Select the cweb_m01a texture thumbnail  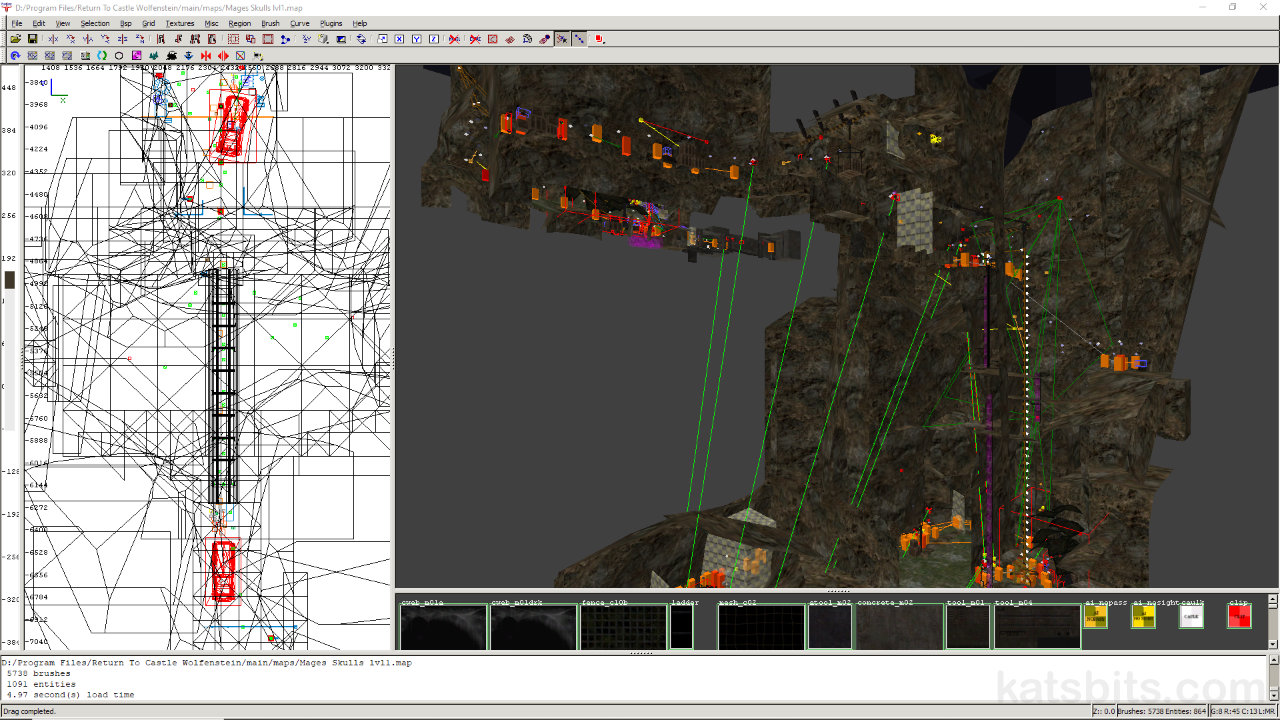[443, 627]
